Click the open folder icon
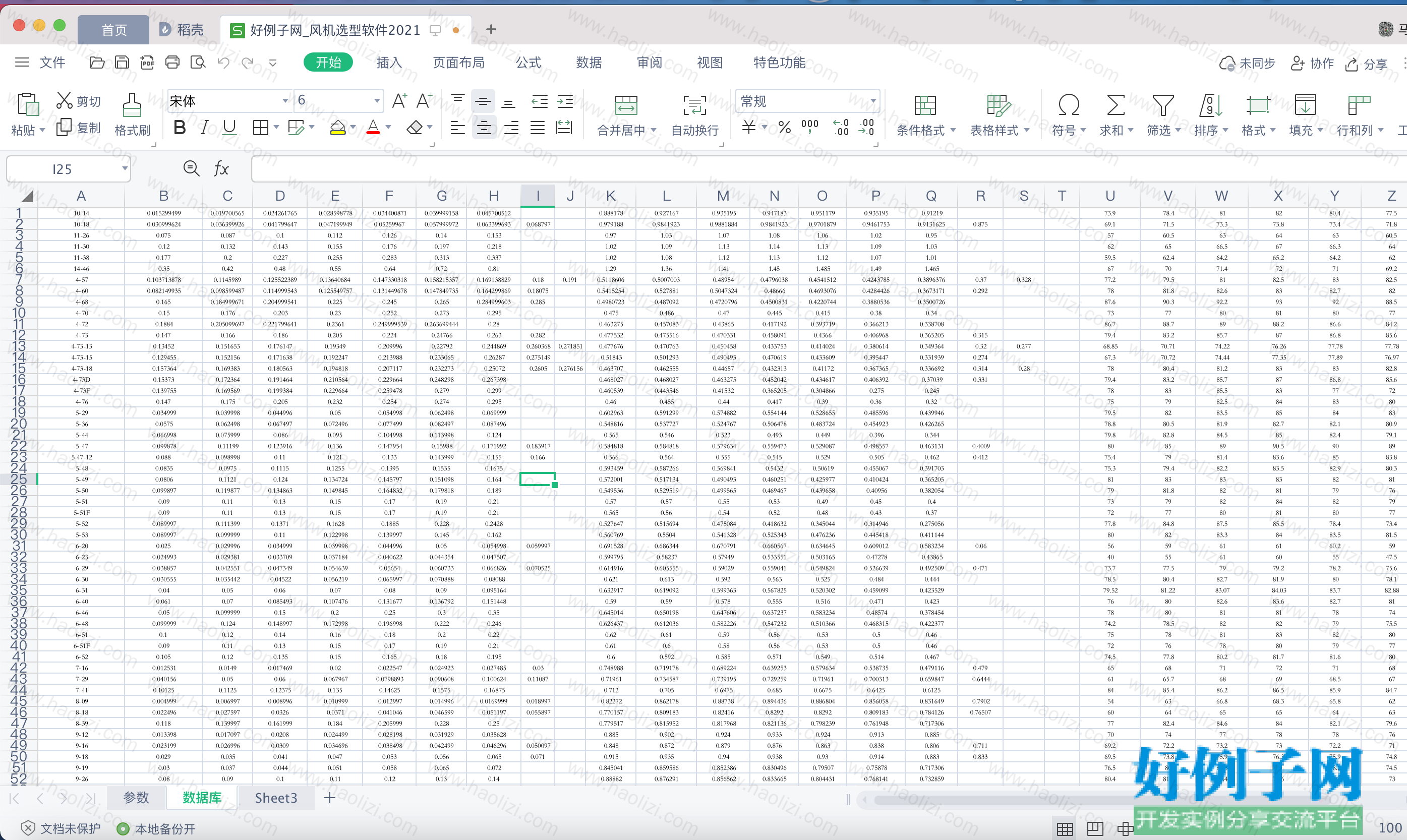 pyautogui.click(x=97, y=62)
